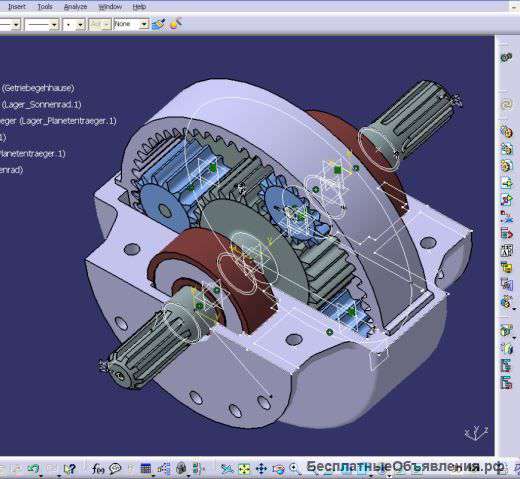Select the Getriebegehhause tree item

pyautogui.click(x=38, y=88)
